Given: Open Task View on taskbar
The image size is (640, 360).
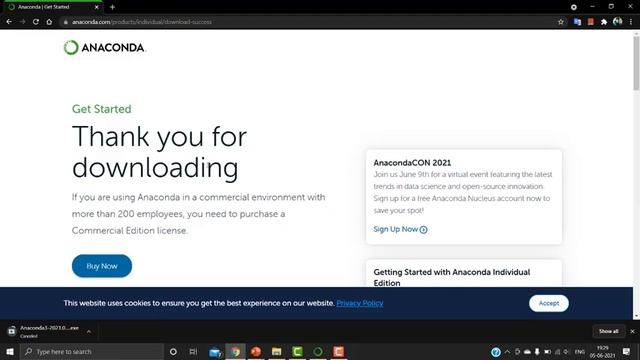Looking at the screenshot, I should [x=193, y=351].
